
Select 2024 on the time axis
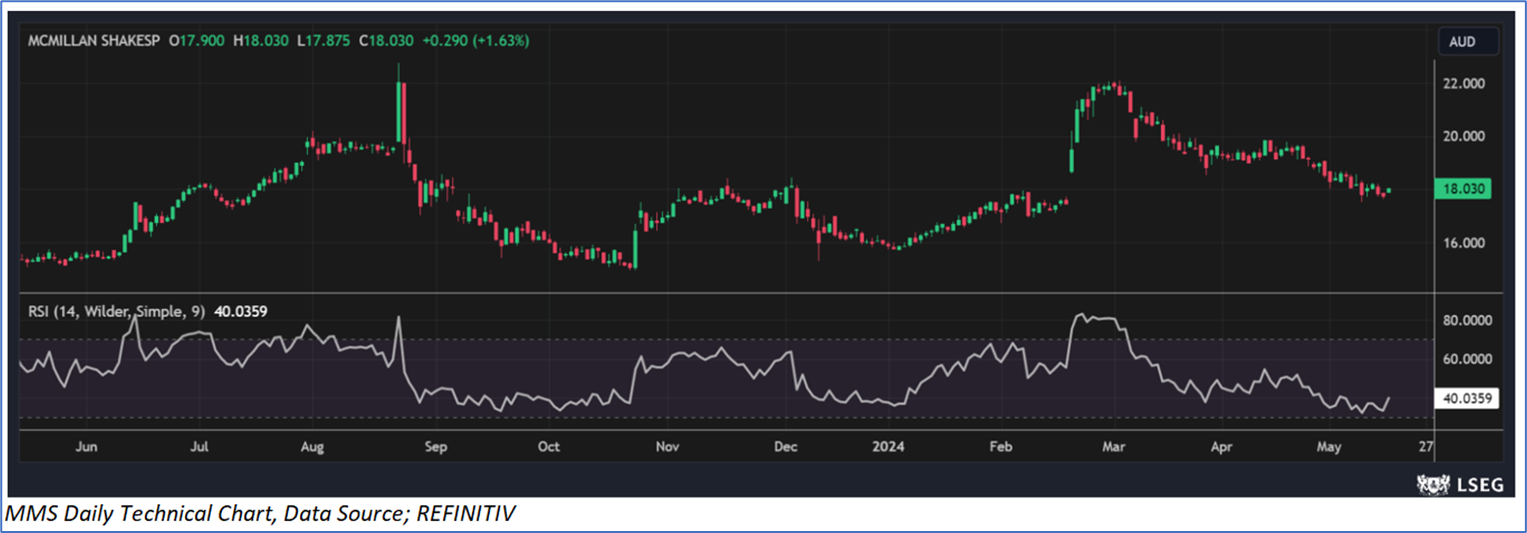click(887, 447)
